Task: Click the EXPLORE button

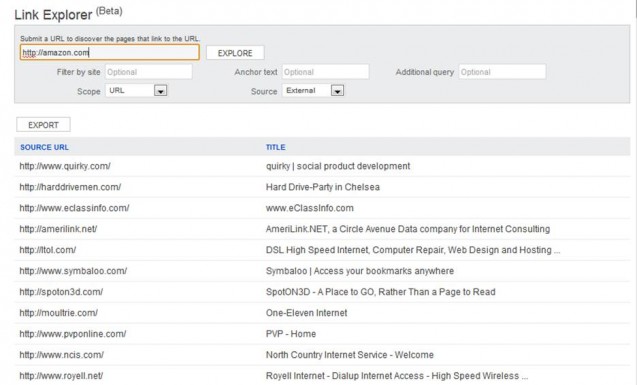Action: [235, 53]
